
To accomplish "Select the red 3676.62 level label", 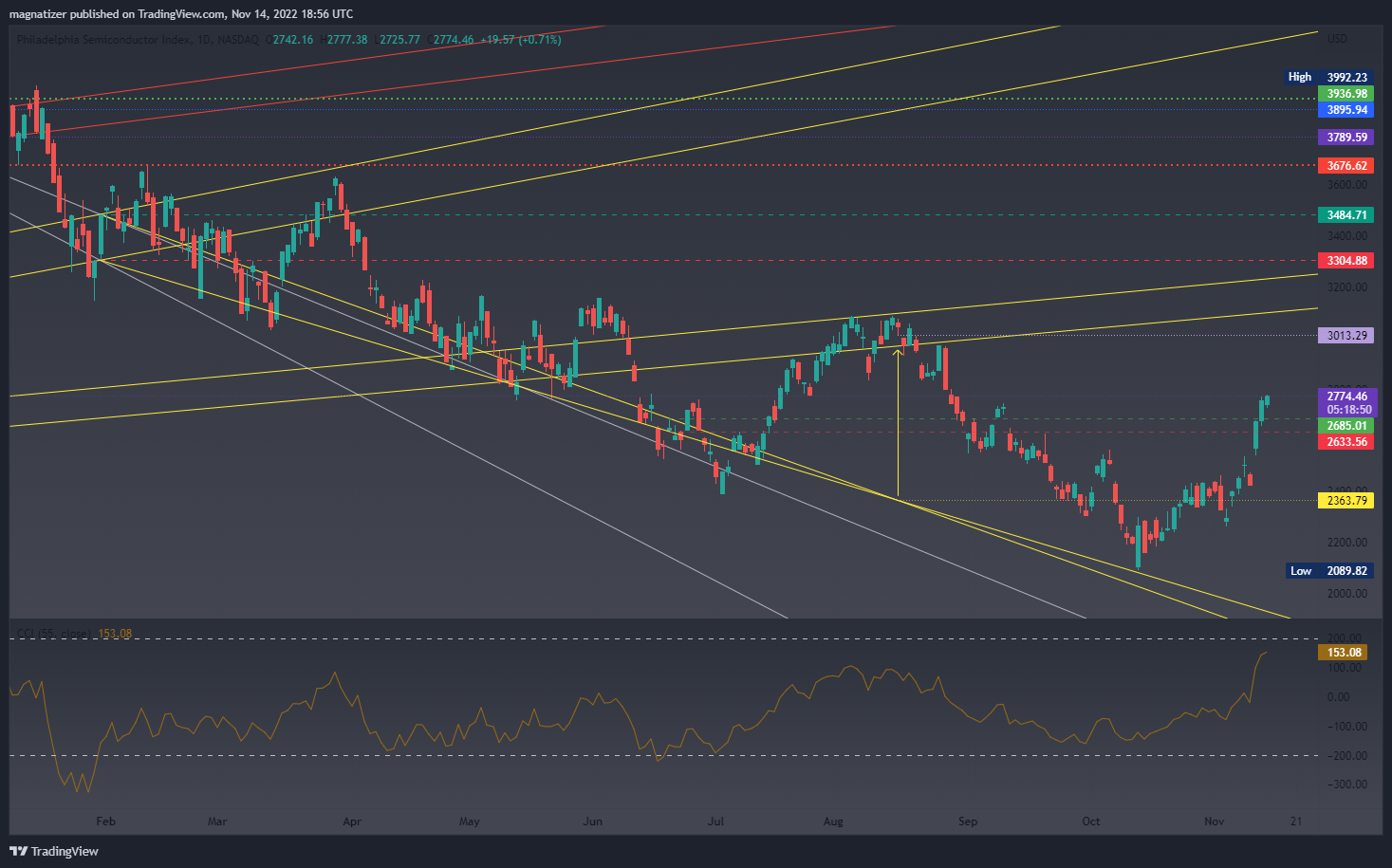I will [x=1346, y=166].
